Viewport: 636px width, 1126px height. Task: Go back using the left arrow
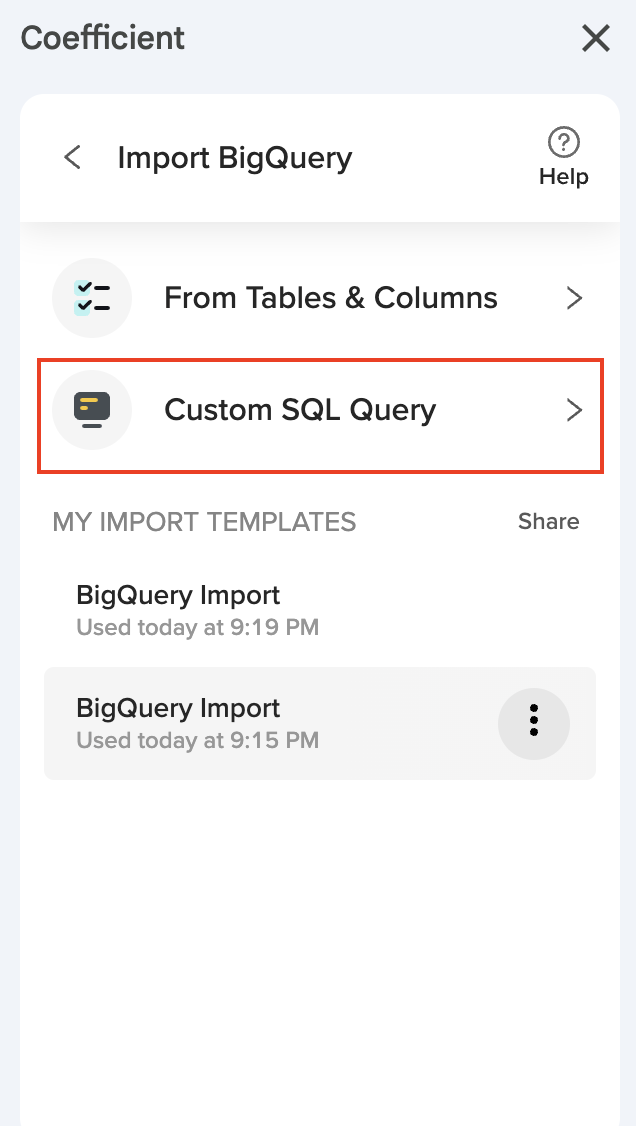click(72, 158)
